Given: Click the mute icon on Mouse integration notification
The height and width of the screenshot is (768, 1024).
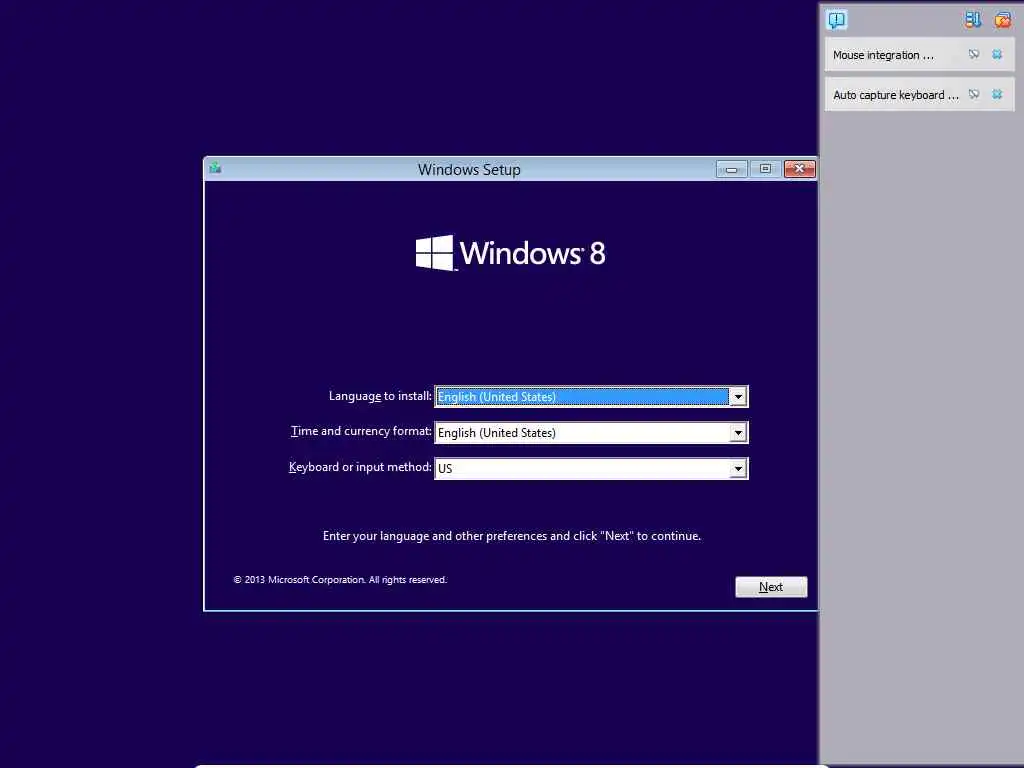Looking at the screenshot, I should 974,54.
